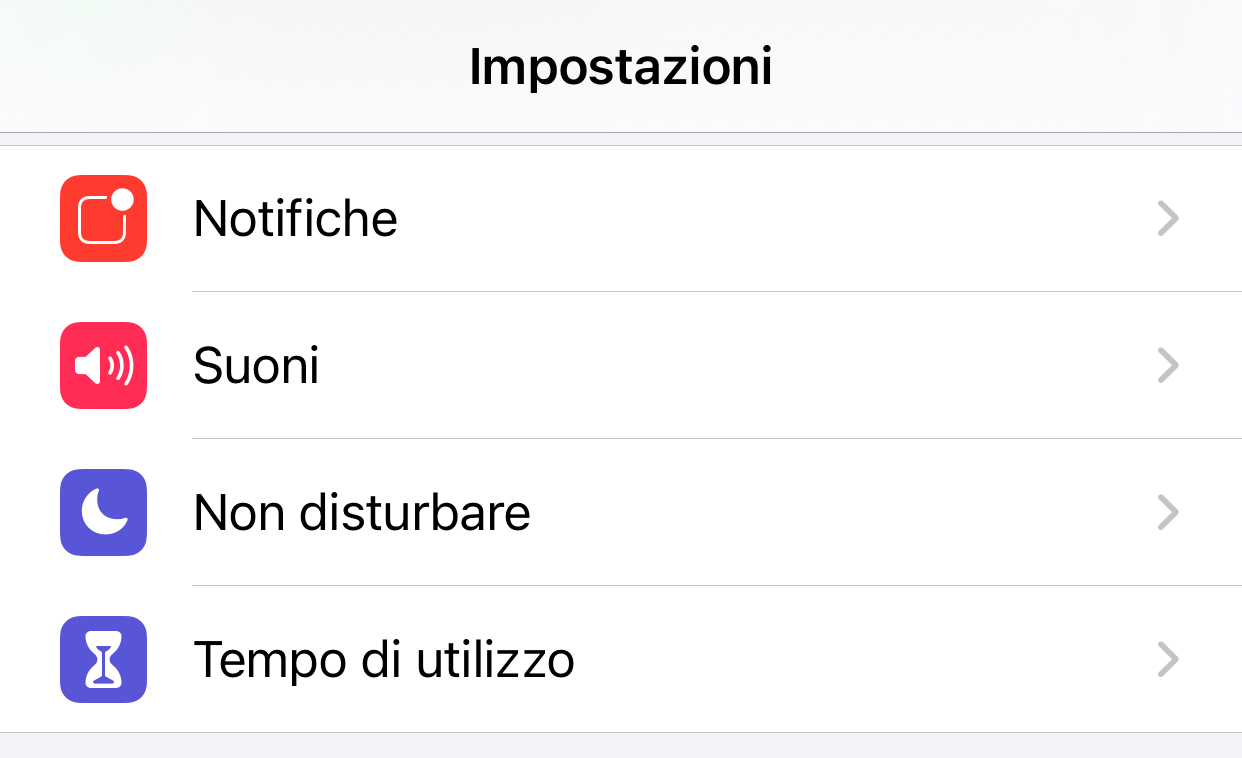Viewport: 1242px width, 758px height.
Task: Go to the Tempo di utilizzo label
Action: (383, 660)
